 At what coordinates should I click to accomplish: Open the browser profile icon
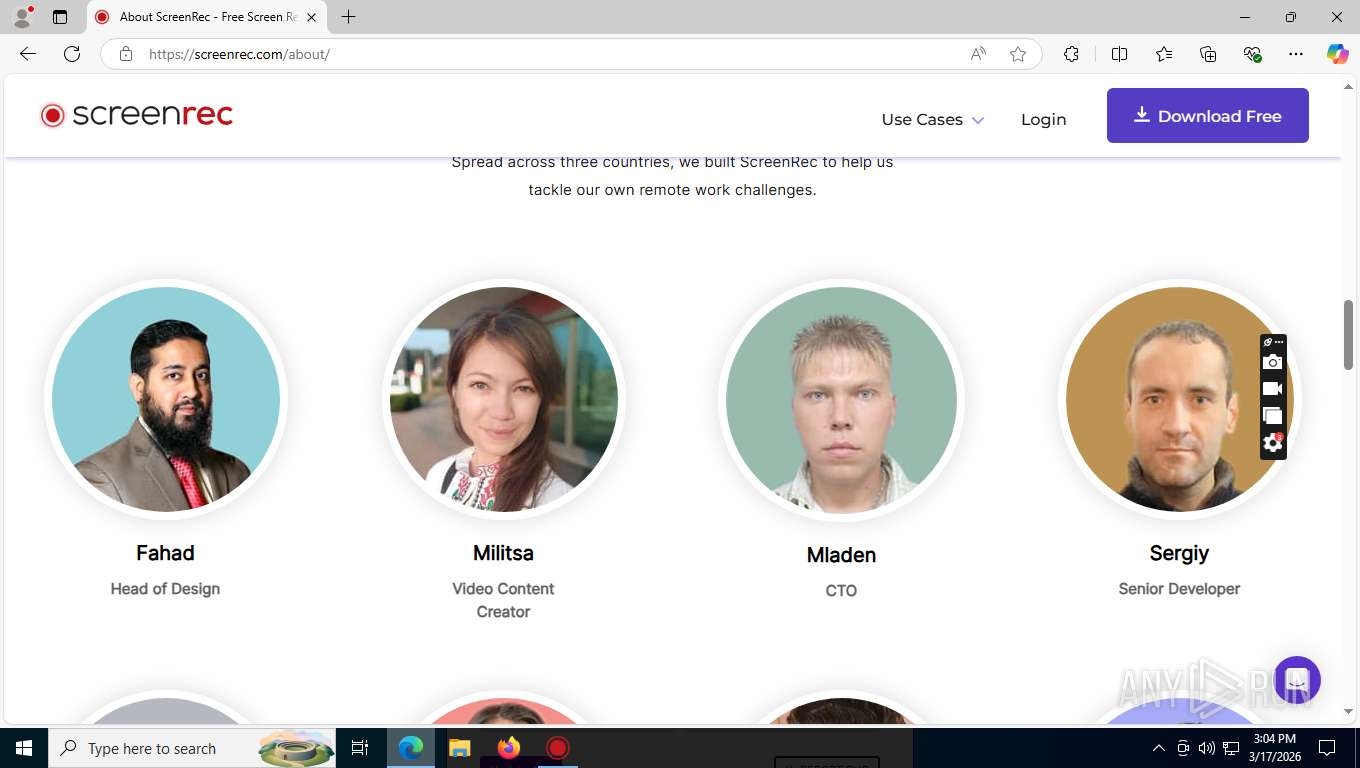[22, 17]
